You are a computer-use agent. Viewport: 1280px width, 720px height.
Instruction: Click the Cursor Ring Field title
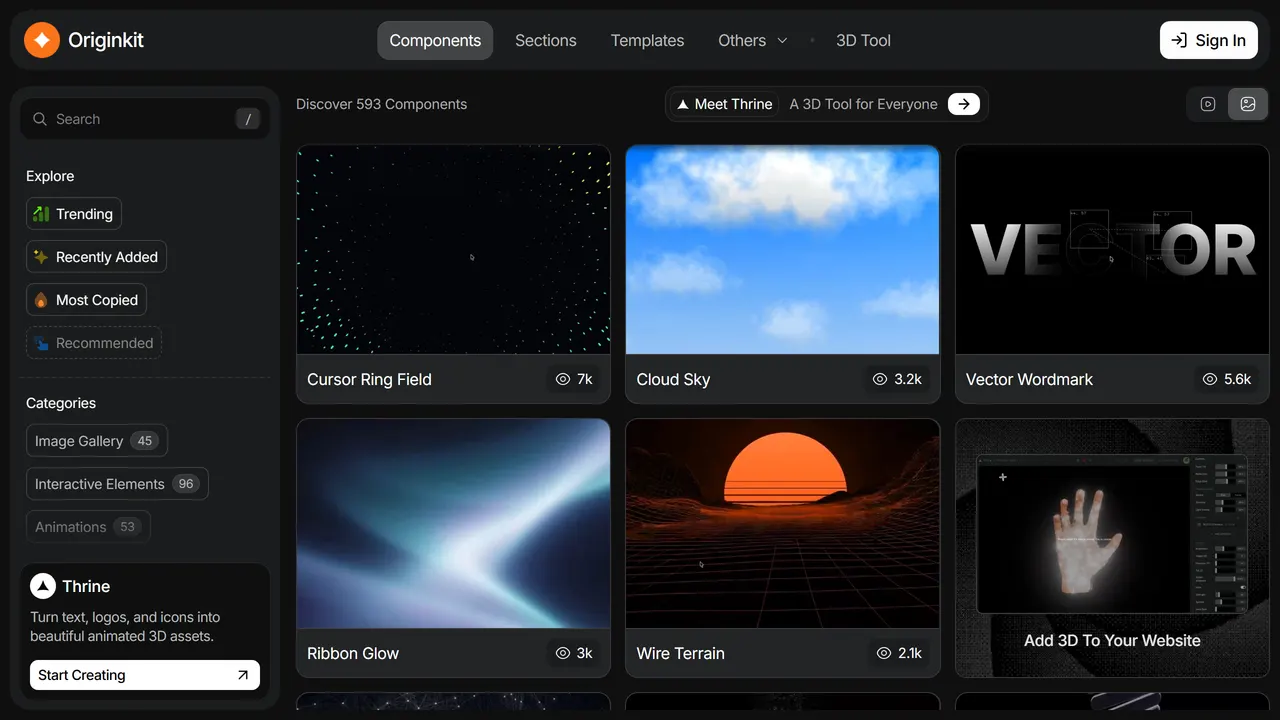pyautogui.click(x=369, y=379)
